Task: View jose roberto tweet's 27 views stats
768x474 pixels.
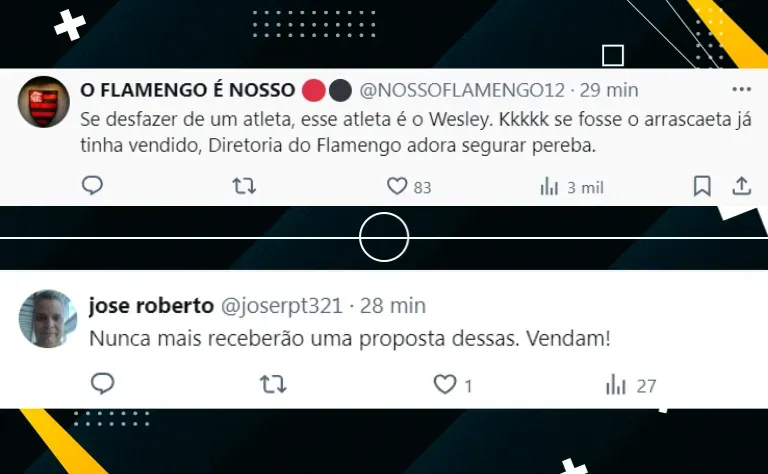Action: (x=631, y=385)
